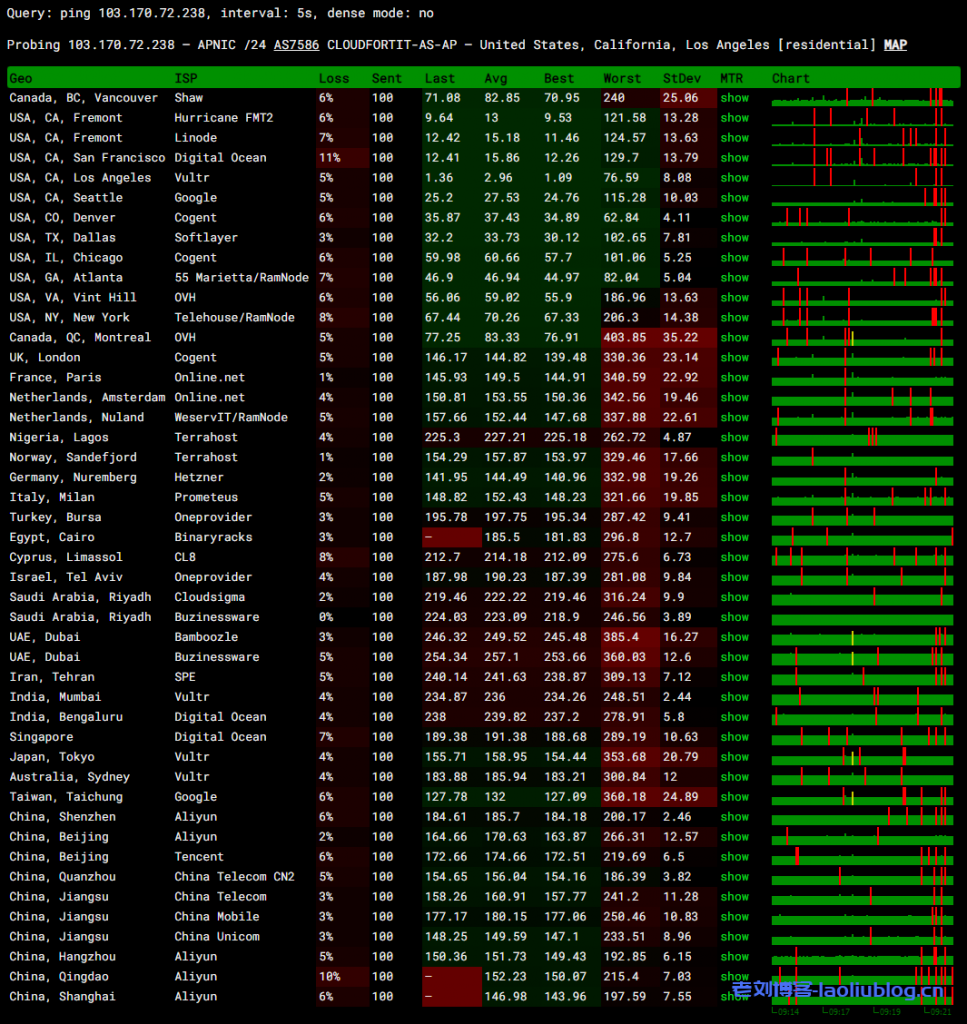The height and width of the screenshot is (1024, 967).
Task: Click the ISP column header
Action: coord(186,78)
